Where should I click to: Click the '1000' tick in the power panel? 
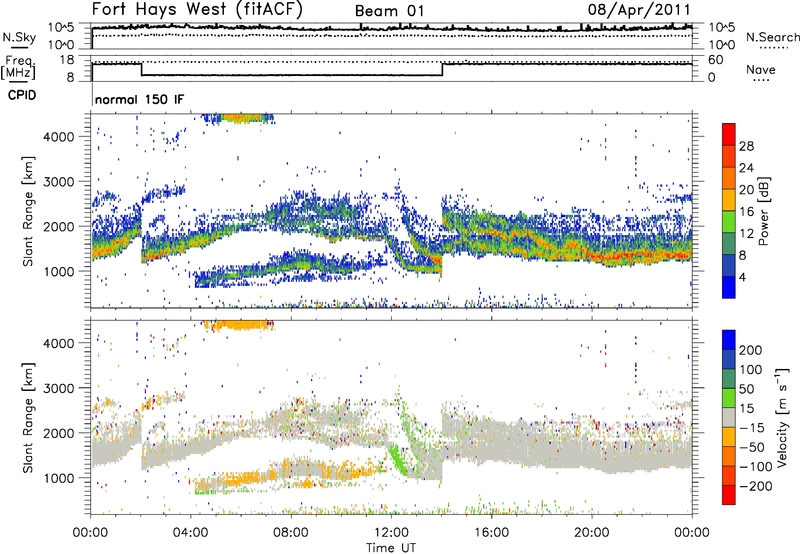pyautogui.click(x=59, y=271)
